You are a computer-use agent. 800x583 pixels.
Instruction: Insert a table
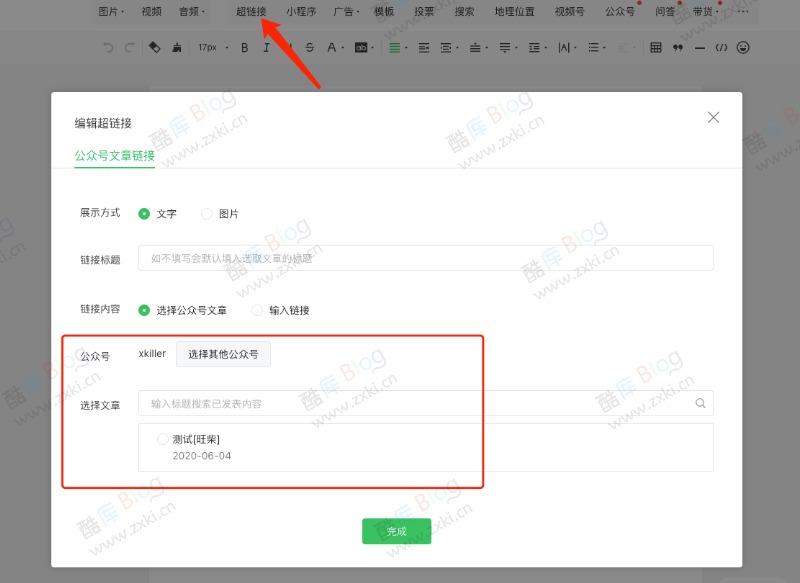coord(656,47)
